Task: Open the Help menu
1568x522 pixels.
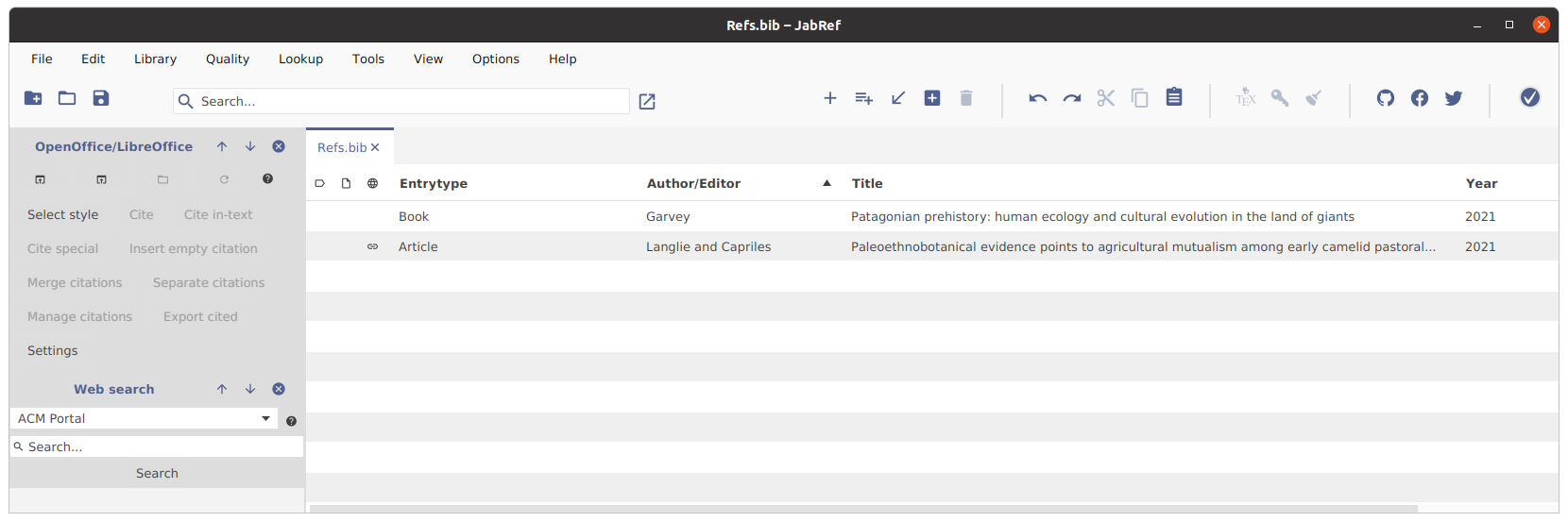Action: (x=562, y=59)
